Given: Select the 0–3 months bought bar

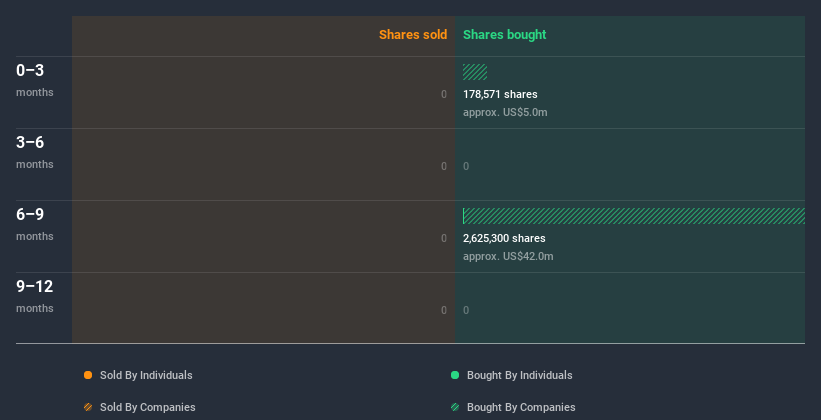Looking at the screenshot, I should (475, 72).
